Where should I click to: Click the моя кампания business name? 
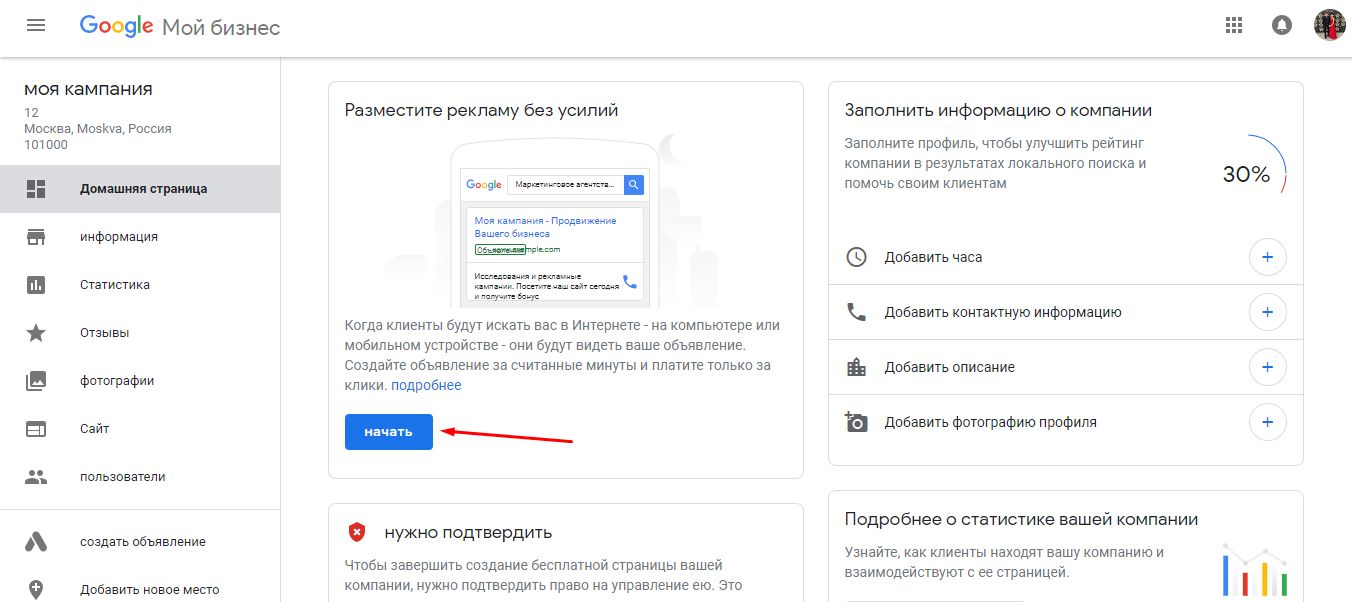(88, 89)
